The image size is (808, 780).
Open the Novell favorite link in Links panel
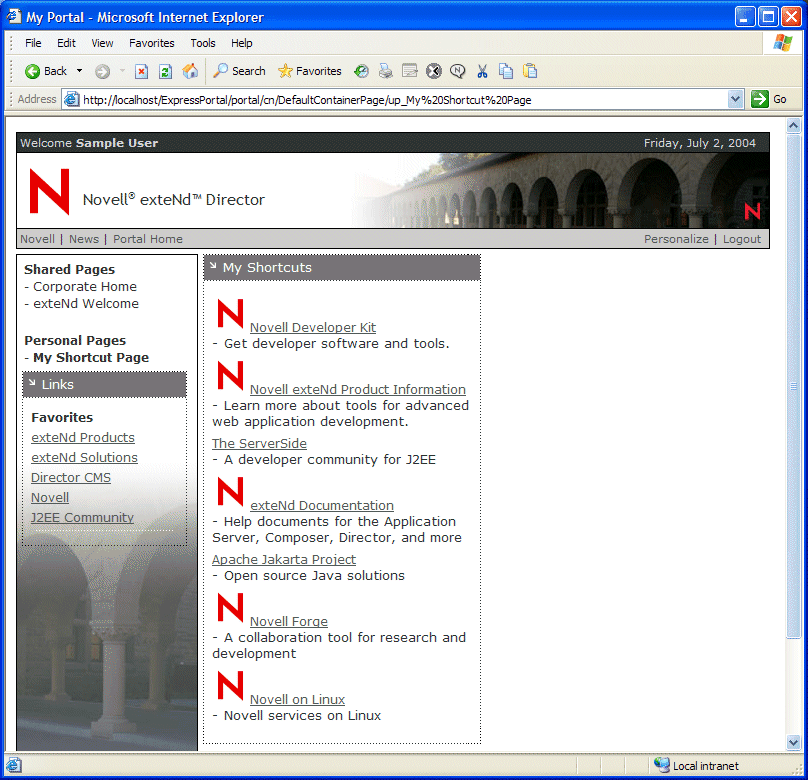50,498
